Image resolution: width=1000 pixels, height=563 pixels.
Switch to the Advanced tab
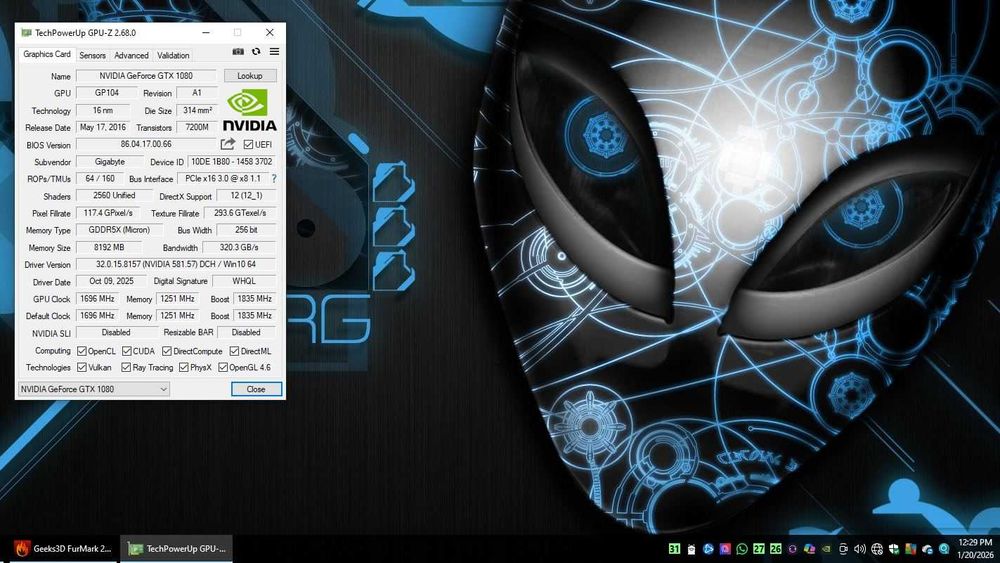pos(131,55)
